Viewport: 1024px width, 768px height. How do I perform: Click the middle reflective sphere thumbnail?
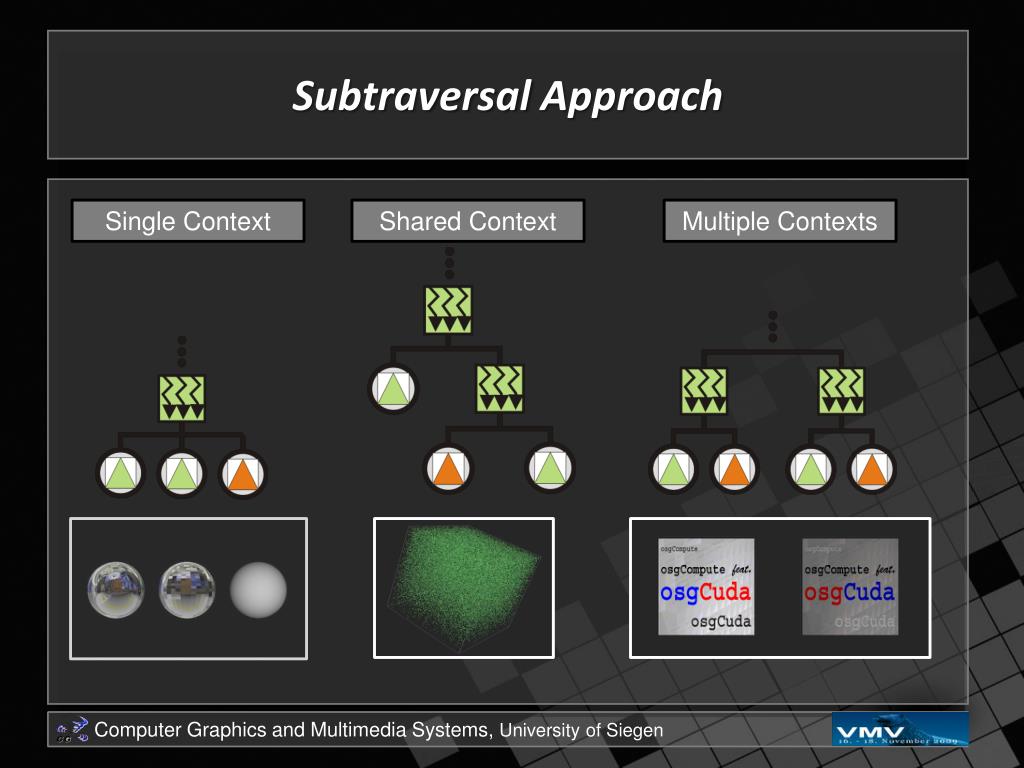pos(187,590)
